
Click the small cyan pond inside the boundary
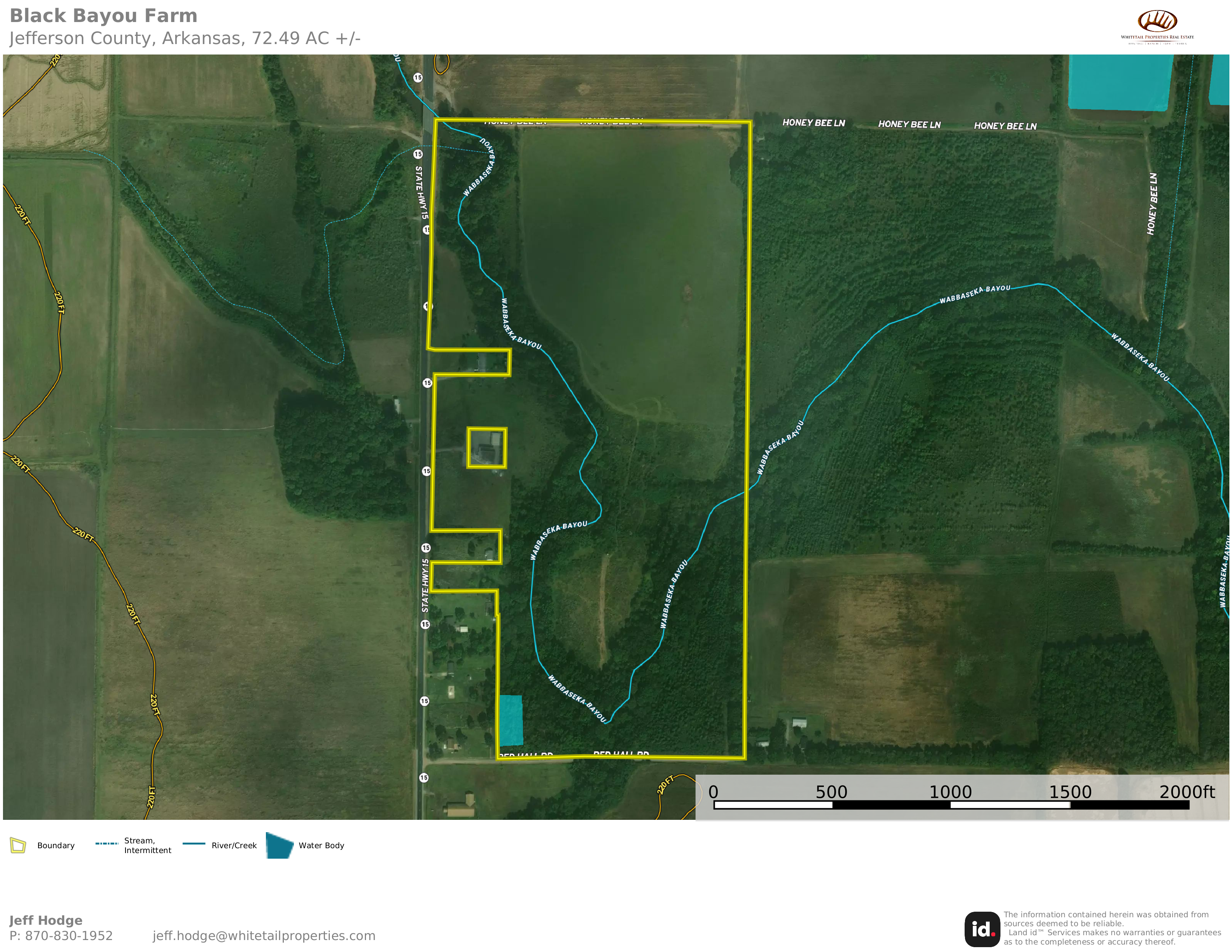click(x=511, y=720)
